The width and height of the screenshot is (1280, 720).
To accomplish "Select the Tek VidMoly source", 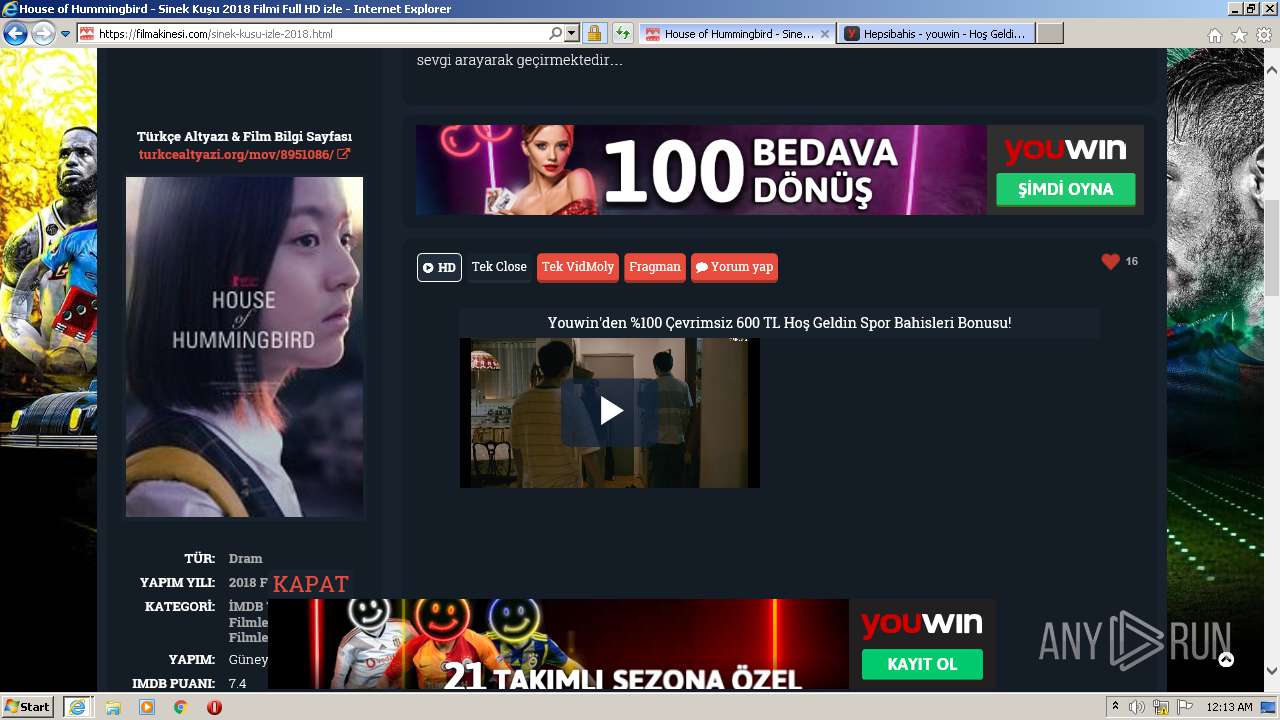I will [x=578, y=268].
